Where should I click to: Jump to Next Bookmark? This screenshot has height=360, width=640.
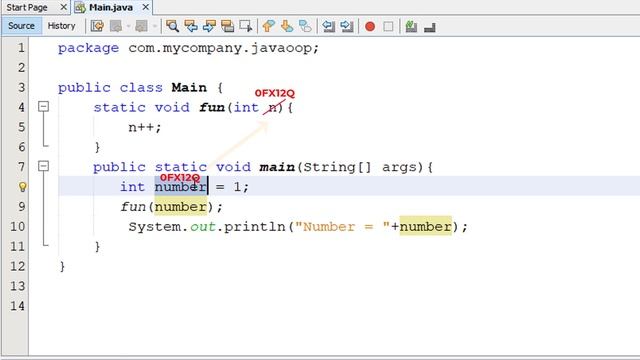click(287, 27)
